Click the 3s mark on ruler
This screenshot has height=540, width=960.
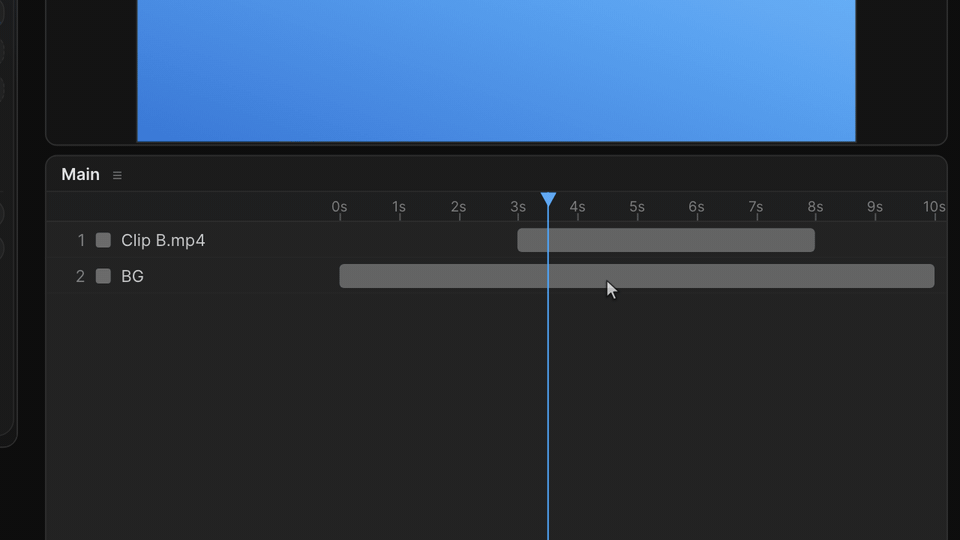518,207
